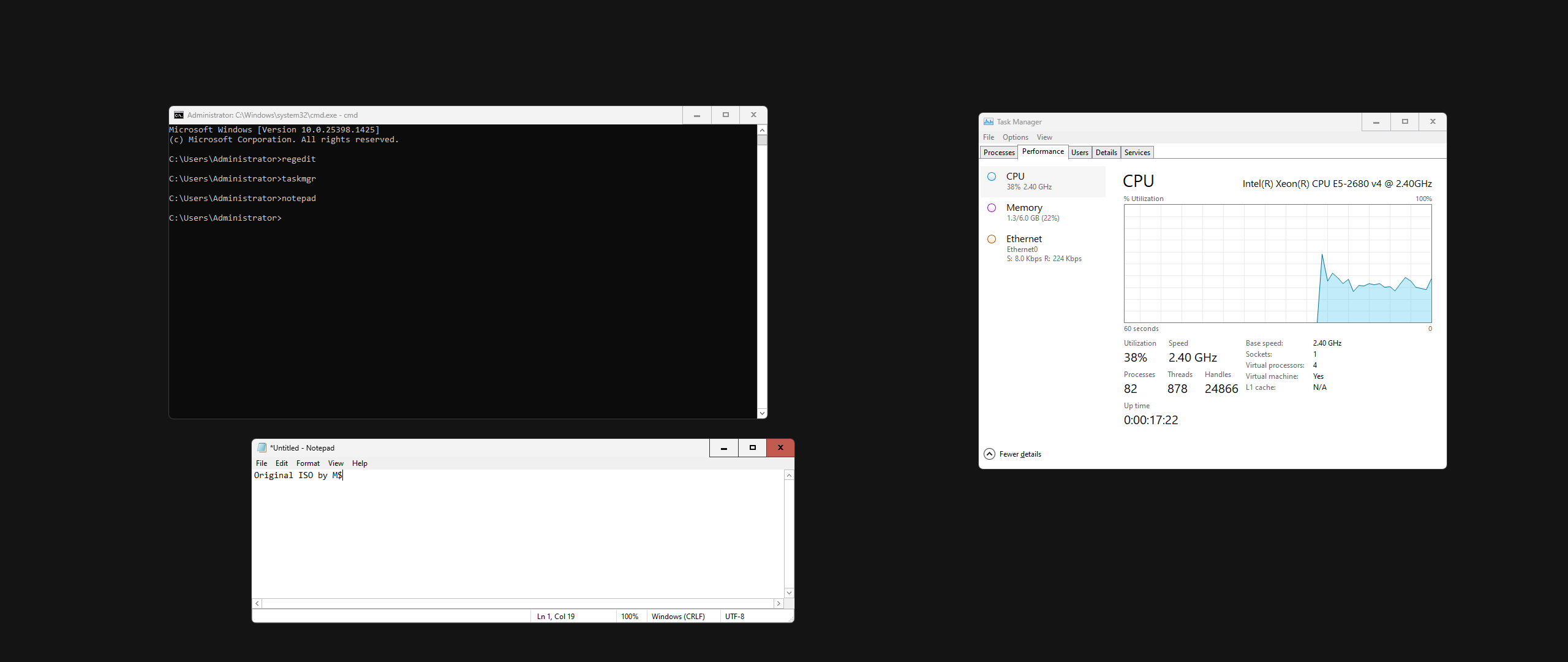
Task: Switch to the Services tab
Action: pos(1137,153)
